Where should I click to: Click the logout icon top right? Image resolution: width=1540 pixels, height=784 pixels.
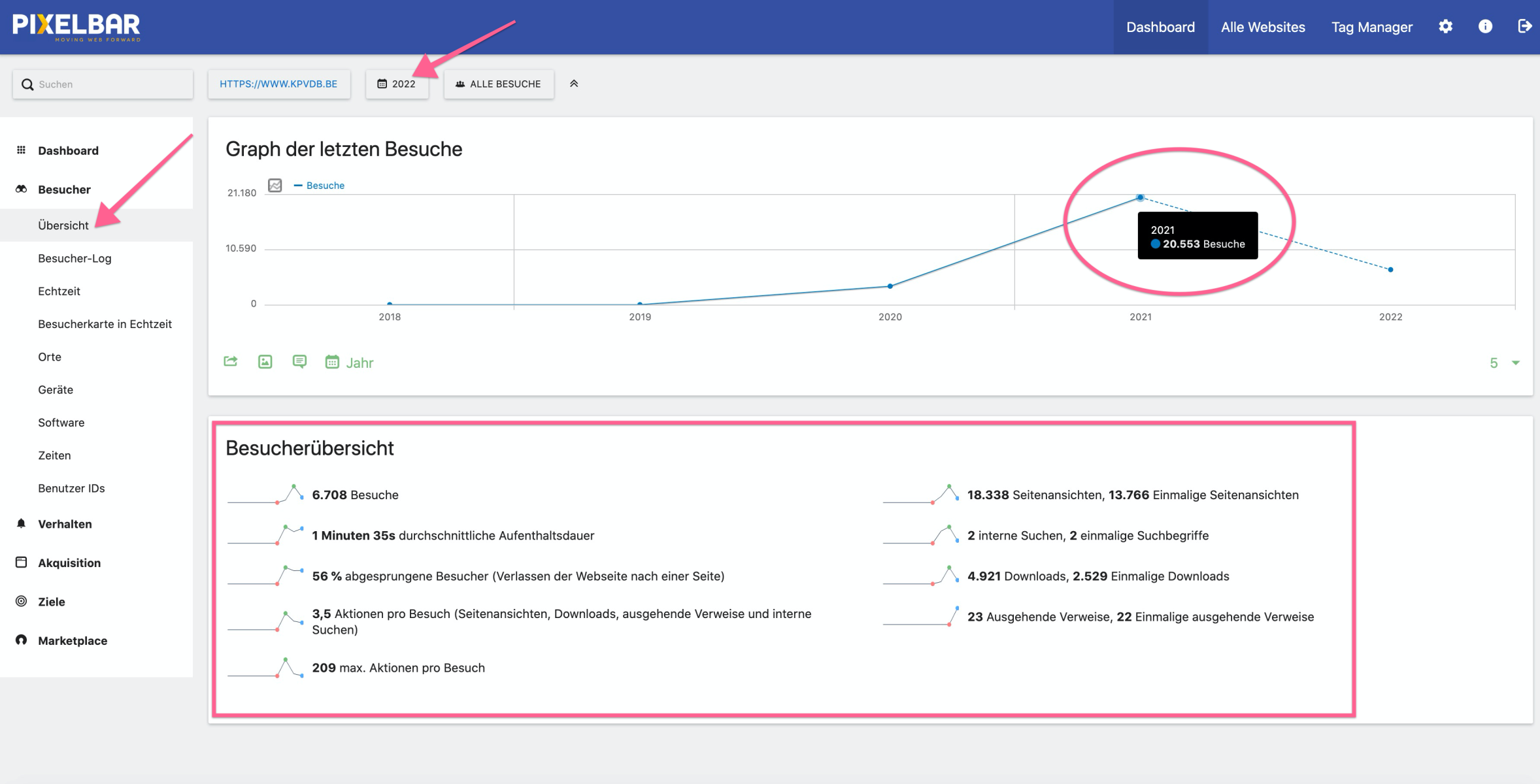point(1524,27)
